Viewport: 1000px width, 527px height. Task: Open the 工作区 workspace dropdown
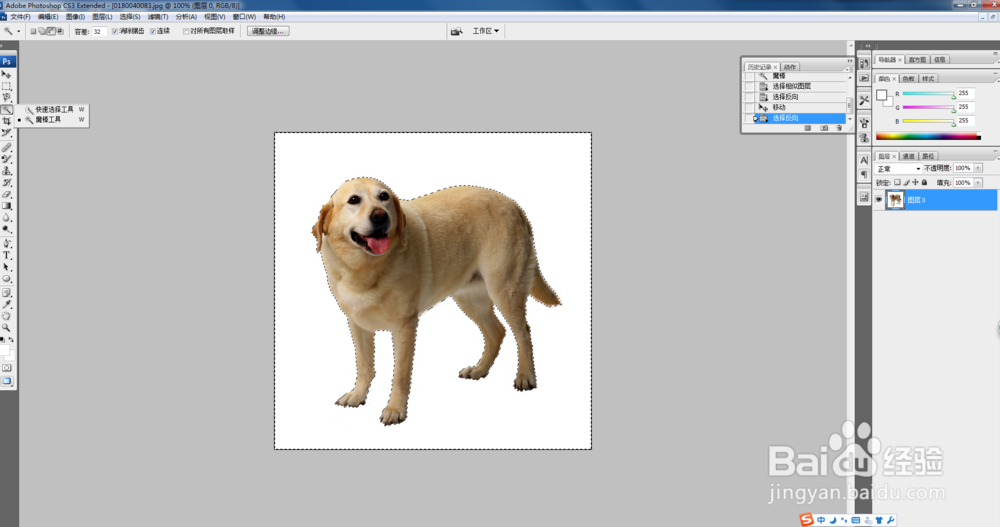pos(486,31)
